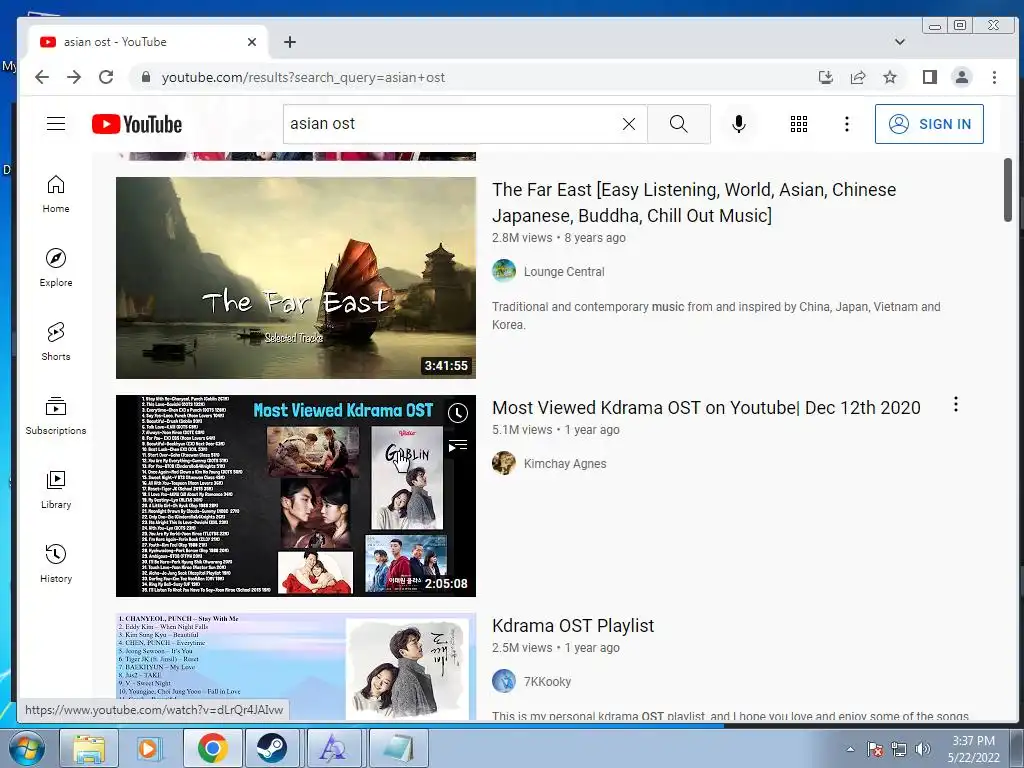Start voice search with microphone icon
1024x768 pixels.
pyautogui.click(x=739, y=124)
